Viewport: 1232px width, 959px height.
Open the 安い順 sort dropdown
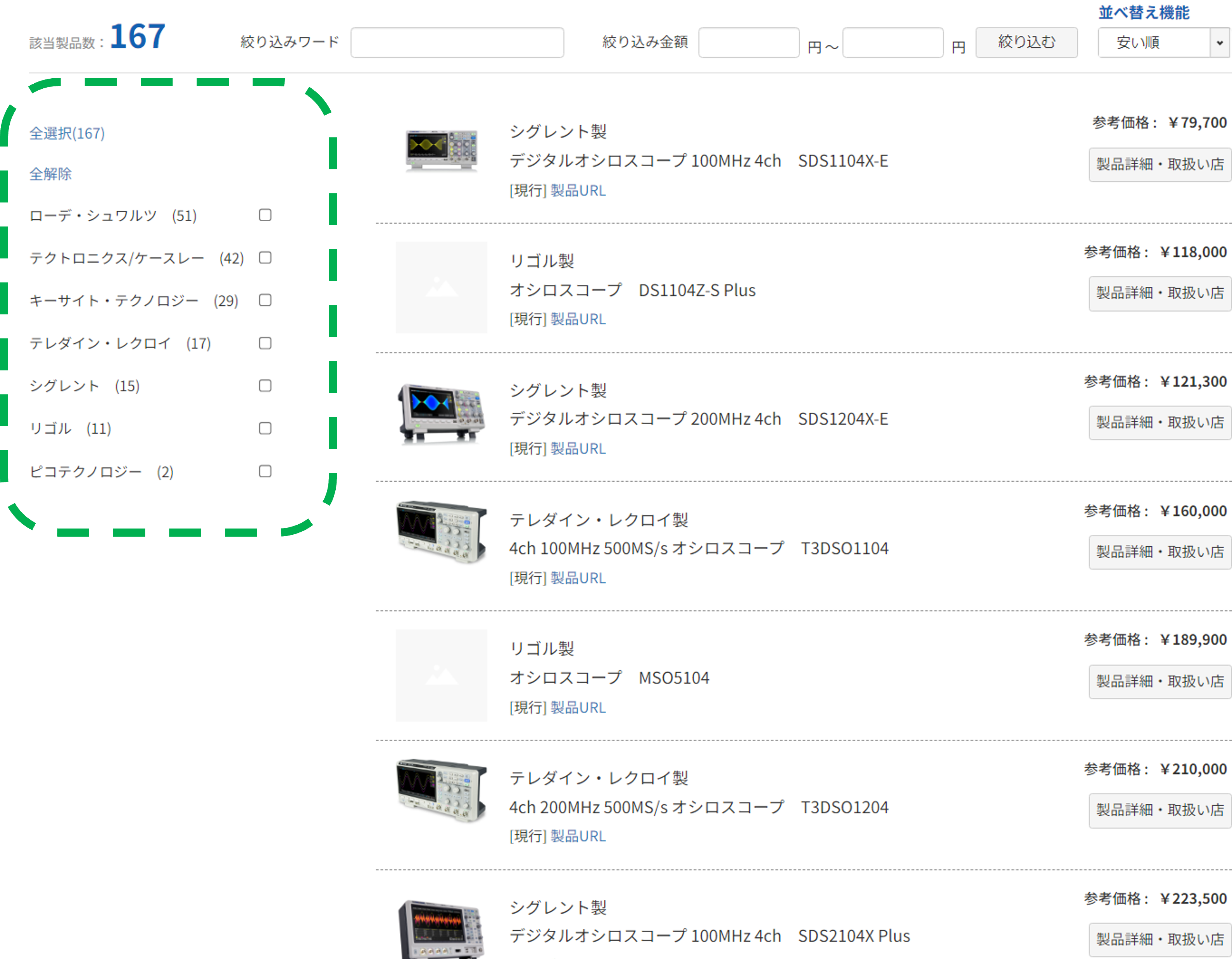pos(1163,43)
